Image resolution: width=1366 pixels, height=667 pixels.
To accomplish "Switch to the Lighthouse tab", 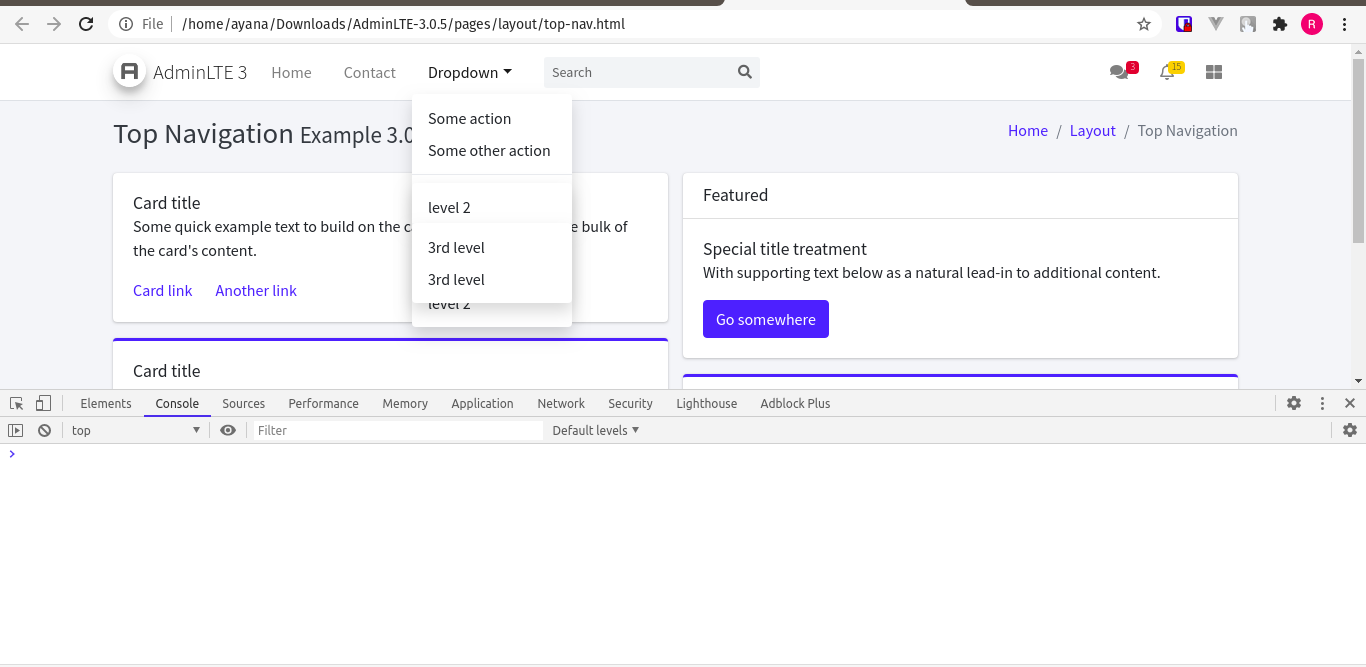I will tap(706, 403).
